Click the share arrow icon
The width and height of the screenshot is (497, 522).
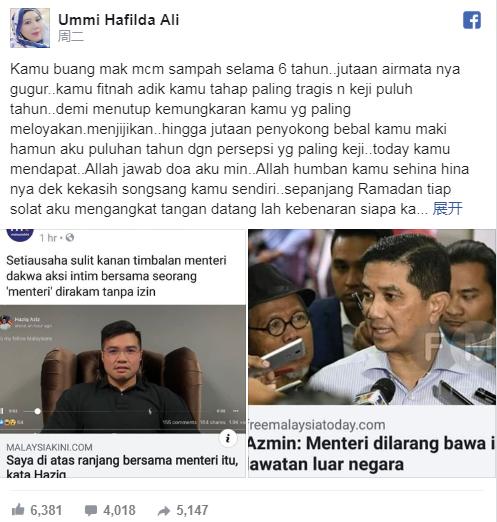click(164, 510)
